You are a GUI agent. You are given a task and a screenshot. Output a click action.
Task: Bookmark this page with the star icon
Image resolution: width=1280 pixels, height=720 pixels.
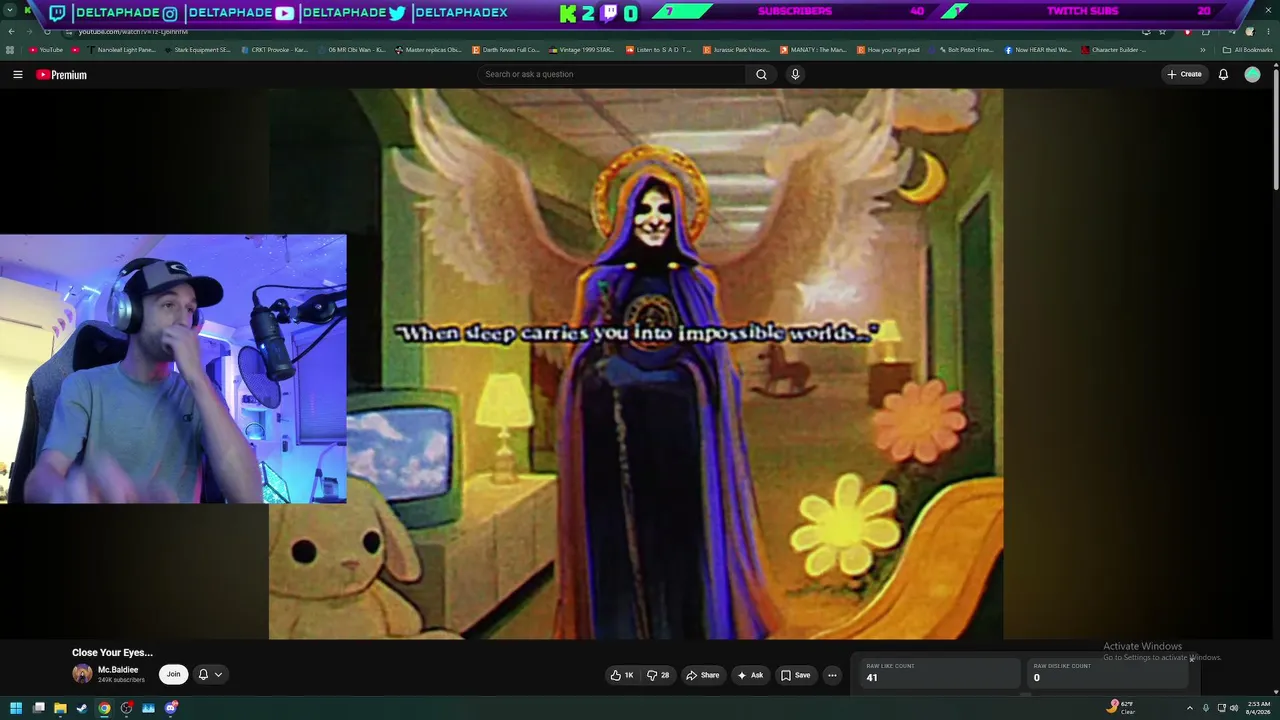1162,31
